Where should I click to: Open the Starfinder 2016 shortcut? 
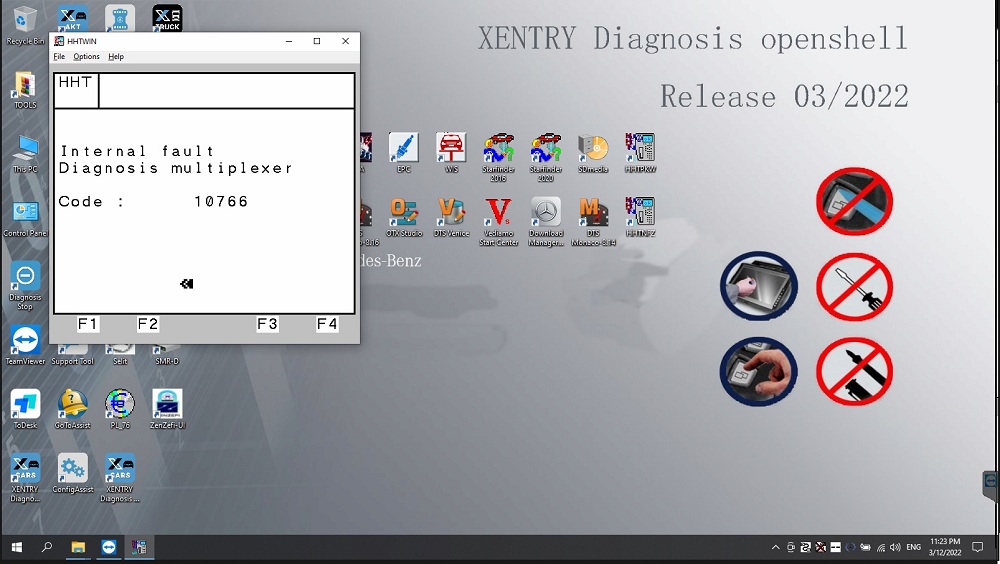[x=498, y=158]
